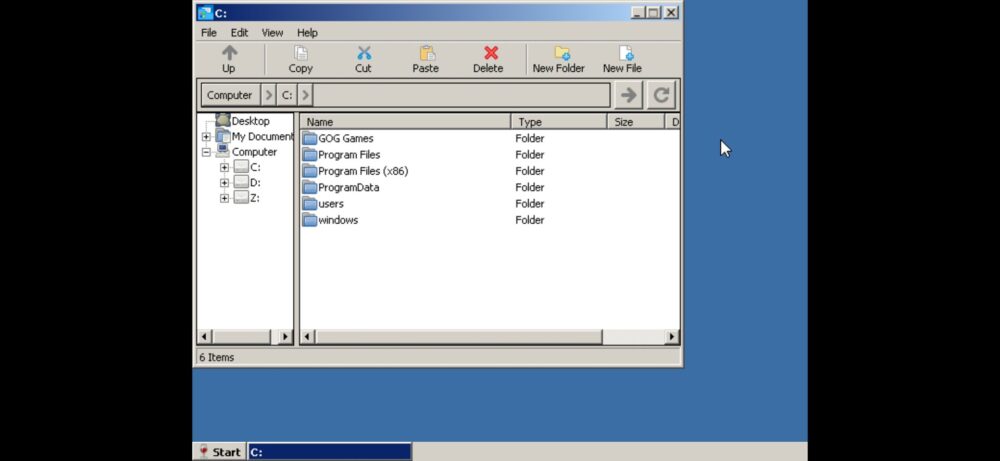
Task: Expand the C: drive tree node
Action: [x=224, y=168]
